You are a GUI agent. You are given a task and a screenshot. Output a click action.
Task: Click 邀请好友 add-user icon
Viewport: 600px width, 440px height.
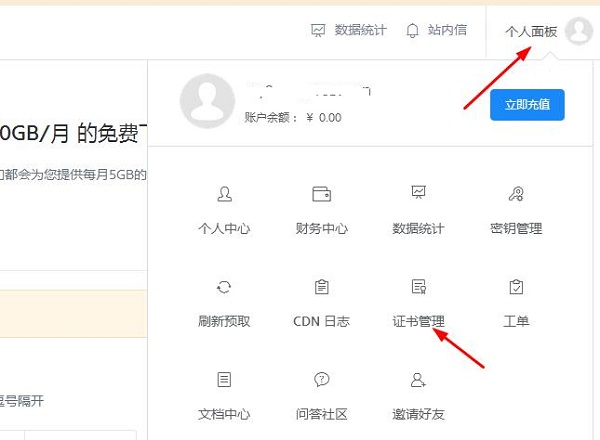(419, 380)
